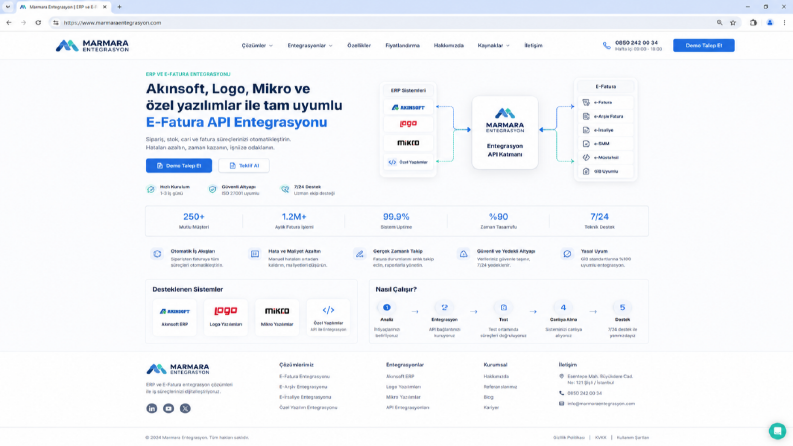Click the Logo brand in ERP Sistemleri diagram
793x446 pixels.
pyautogui.click(x=408, y=124)
